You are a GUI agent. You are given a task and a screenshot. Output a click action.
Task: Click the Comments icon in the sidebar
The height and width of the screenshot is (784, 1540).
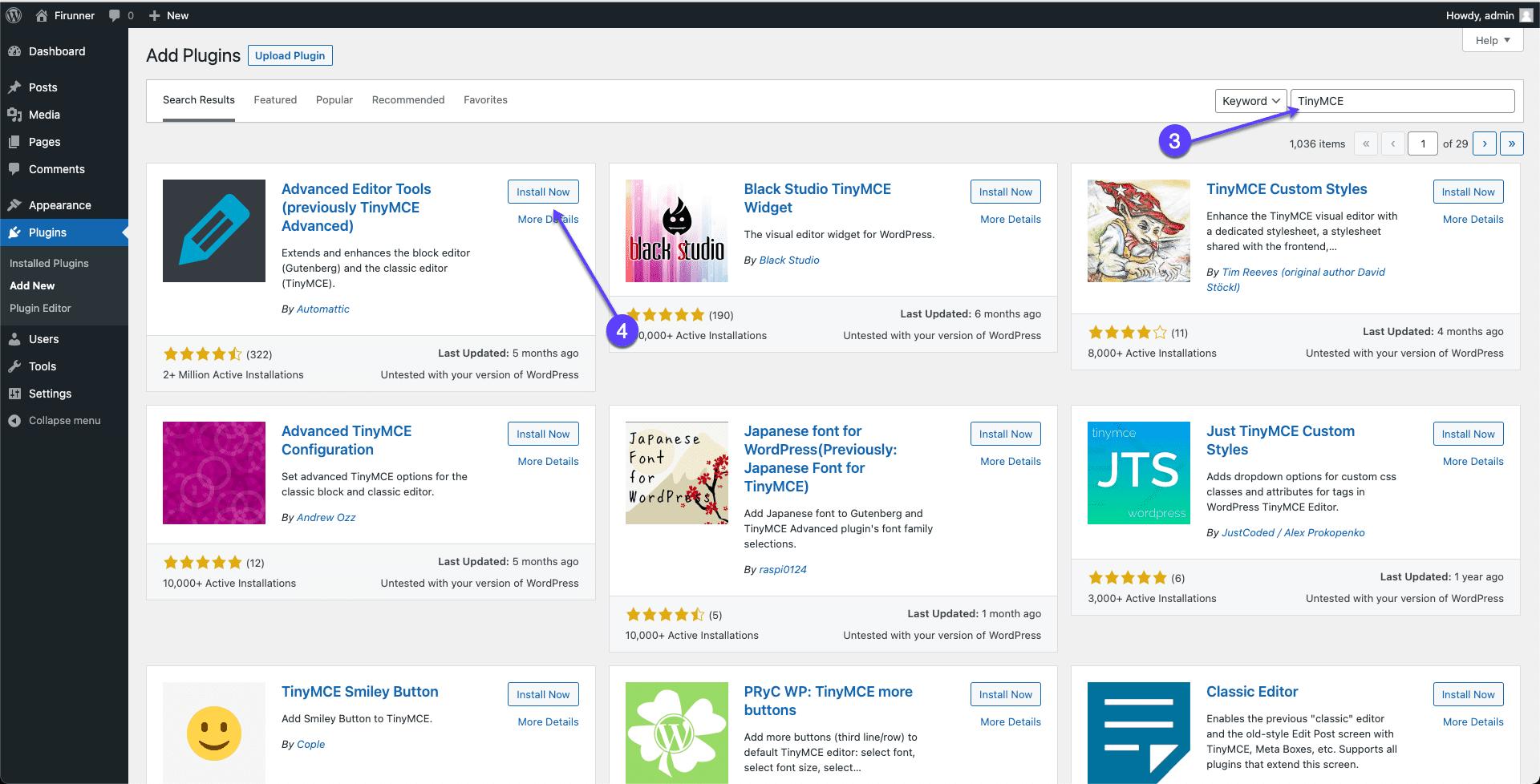pos(14,169)
